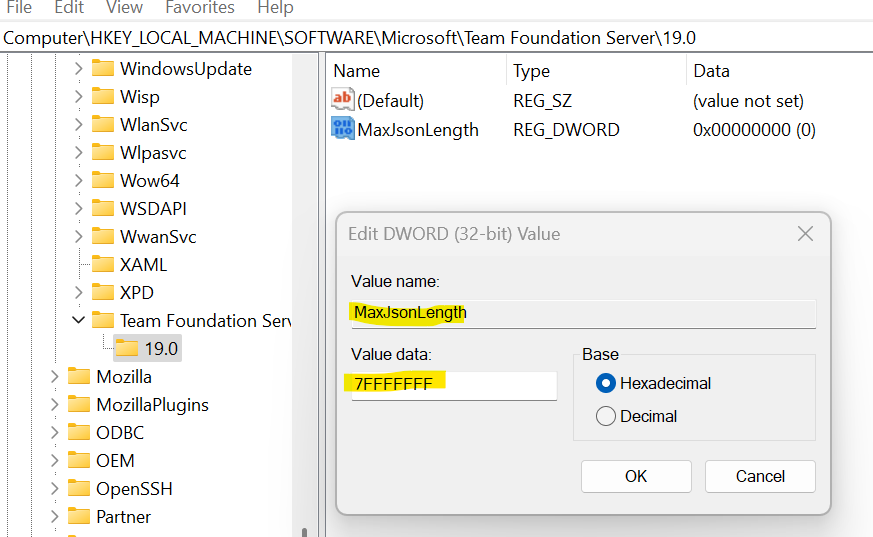Screen dimensions: 873x537
Task: Open the Edit menu
Action: (69, 7)
